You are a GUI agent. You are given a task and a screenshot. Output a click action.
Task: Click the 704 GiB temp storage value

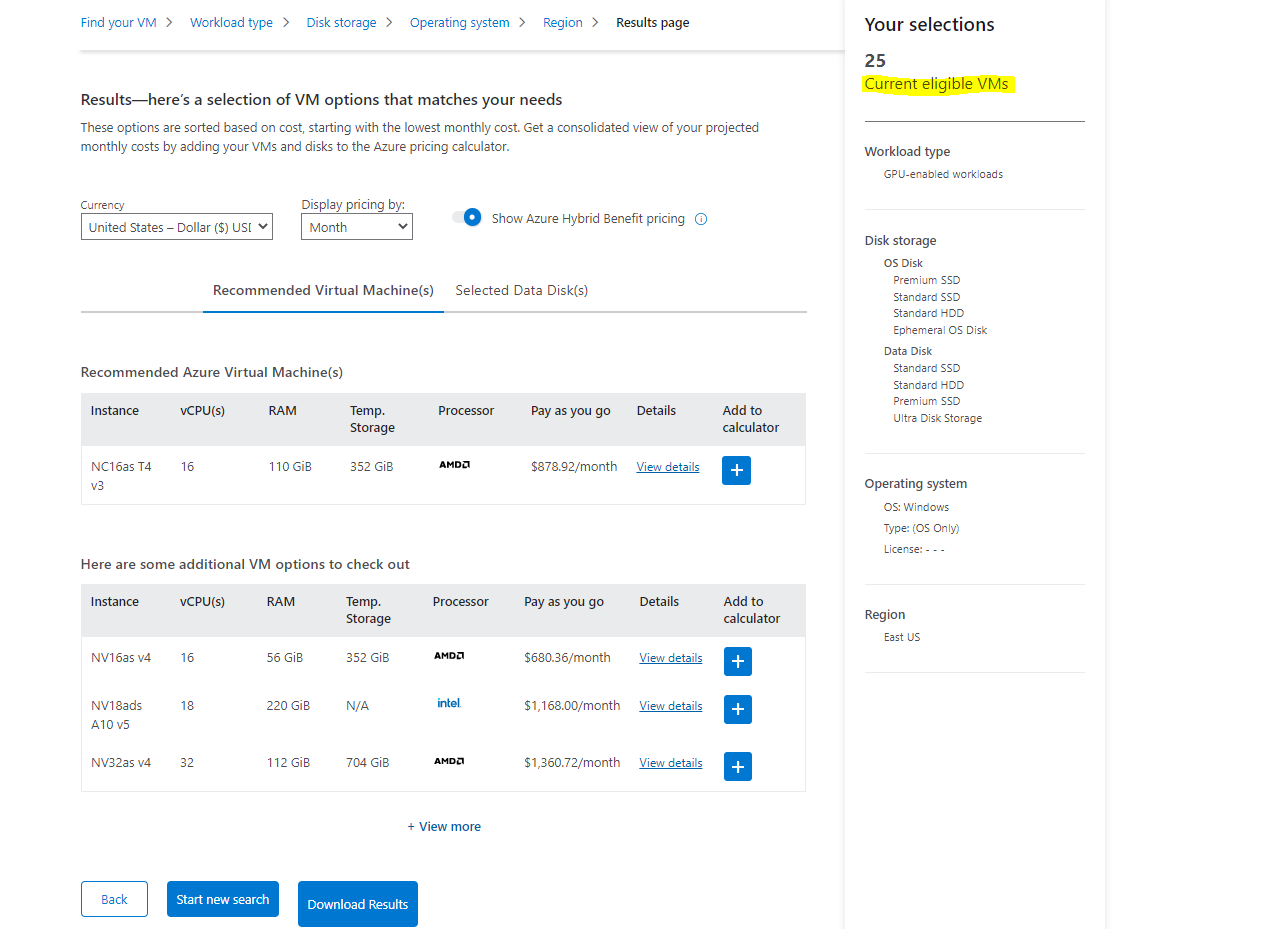click(x=367, y=763)
